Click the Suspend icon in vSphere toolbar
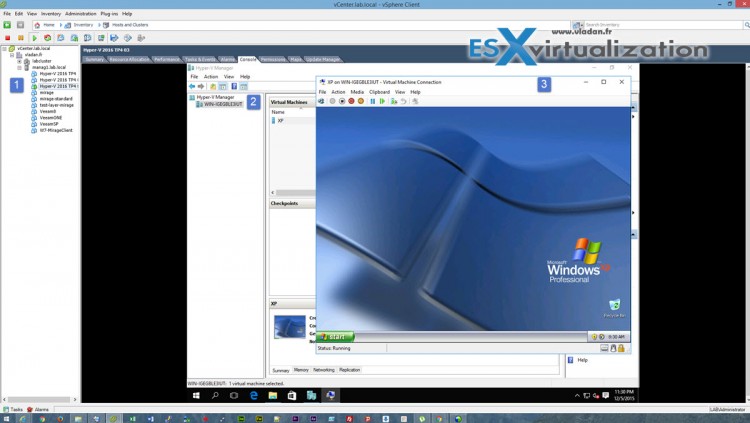 click(x=21, y=38)
